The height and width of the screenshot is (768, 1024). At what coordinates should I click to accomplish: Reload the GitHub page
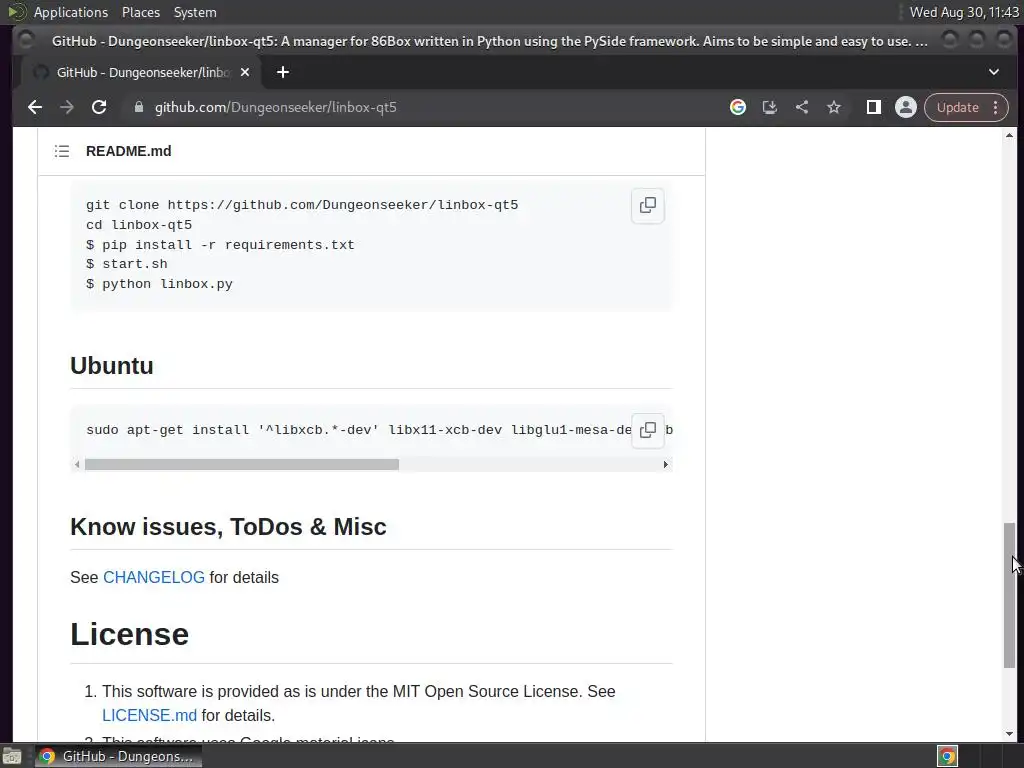(x=99, y=107)
